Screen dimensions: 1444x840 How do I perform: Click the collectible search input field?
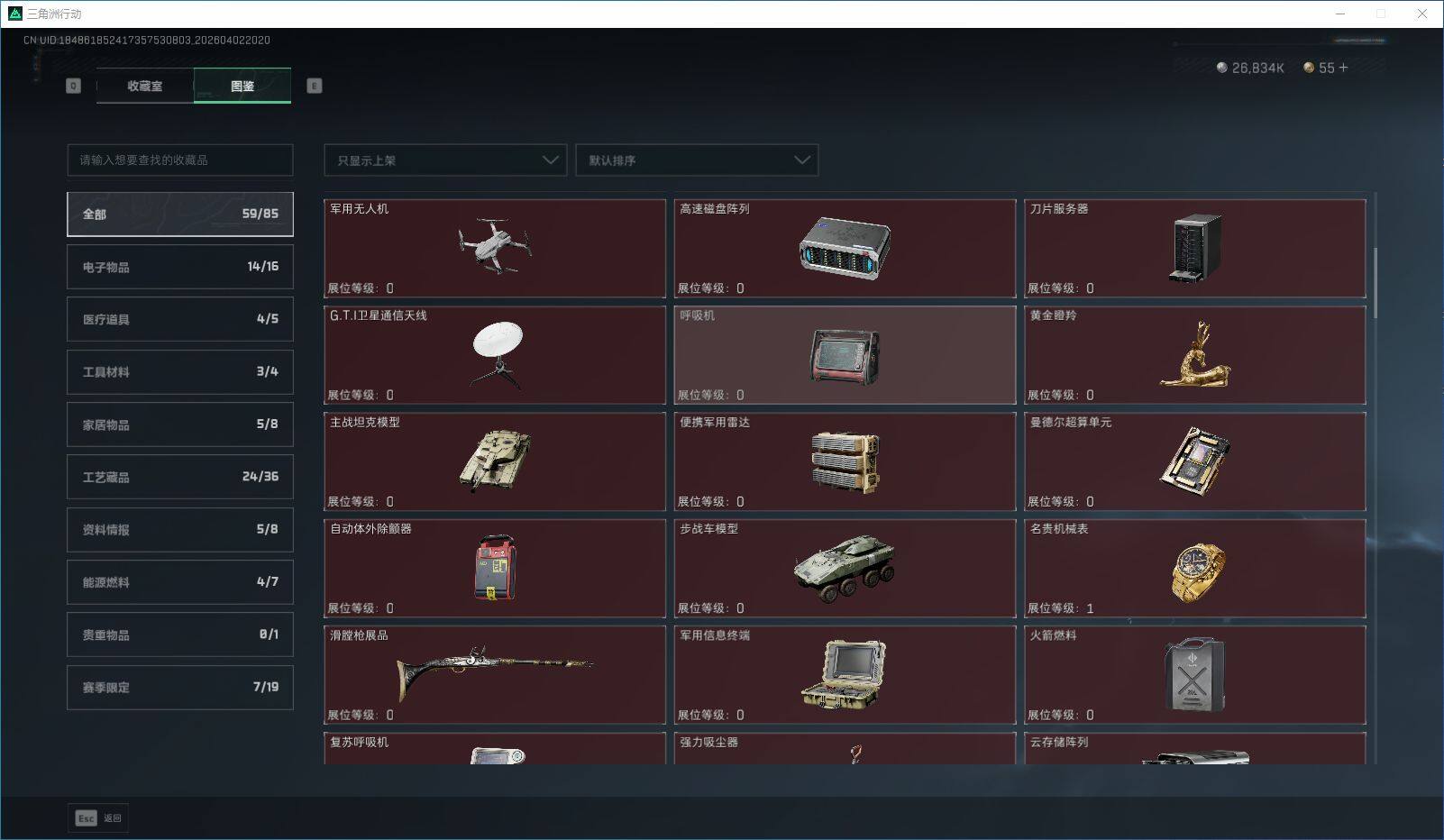(179, 160)
